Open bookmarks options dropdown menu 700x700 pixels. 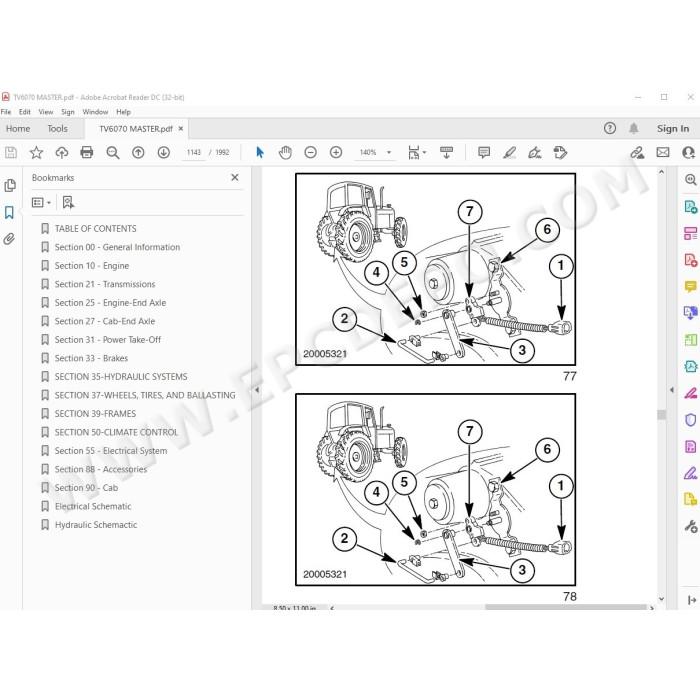point(41,203)
